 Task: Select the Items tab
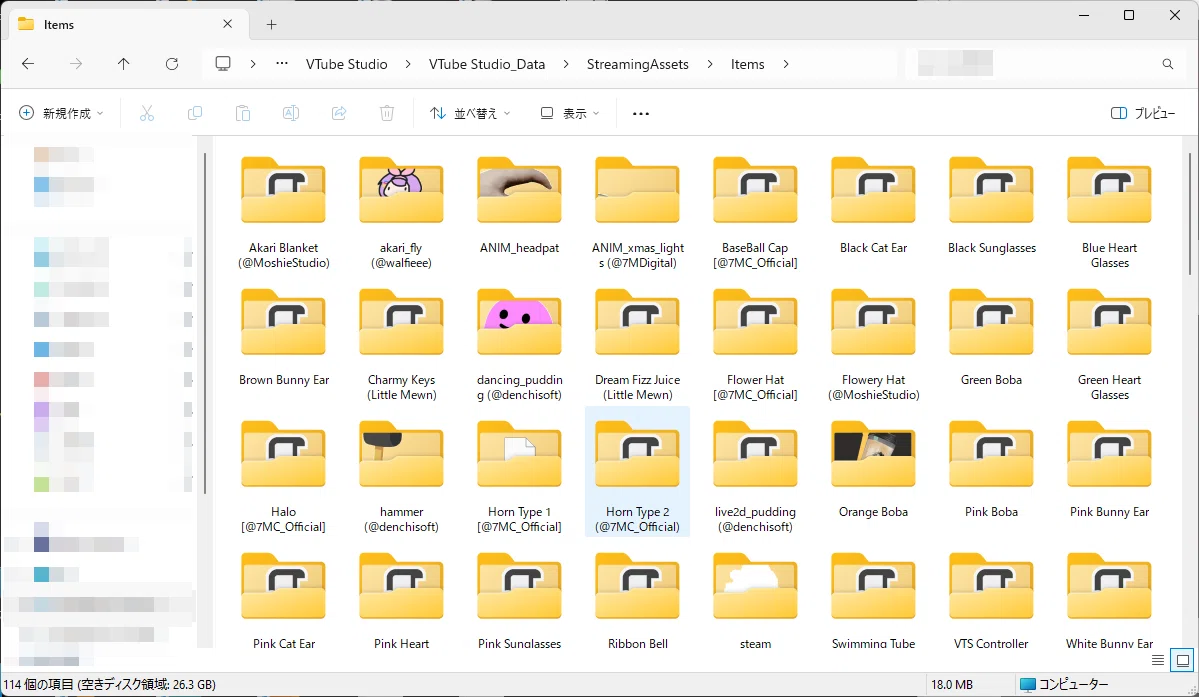coord(126,24)
